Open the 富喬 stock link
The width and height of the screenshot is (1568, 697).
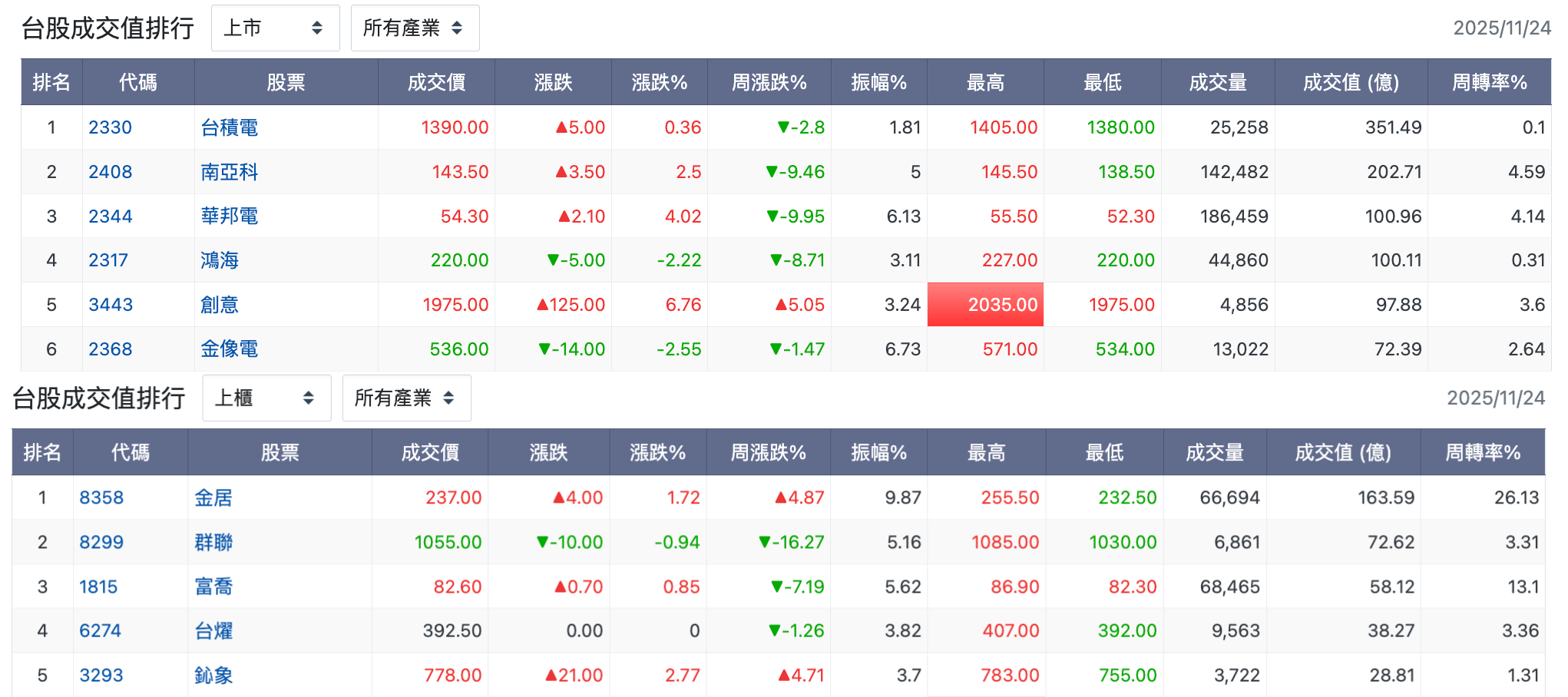(213, 586)
